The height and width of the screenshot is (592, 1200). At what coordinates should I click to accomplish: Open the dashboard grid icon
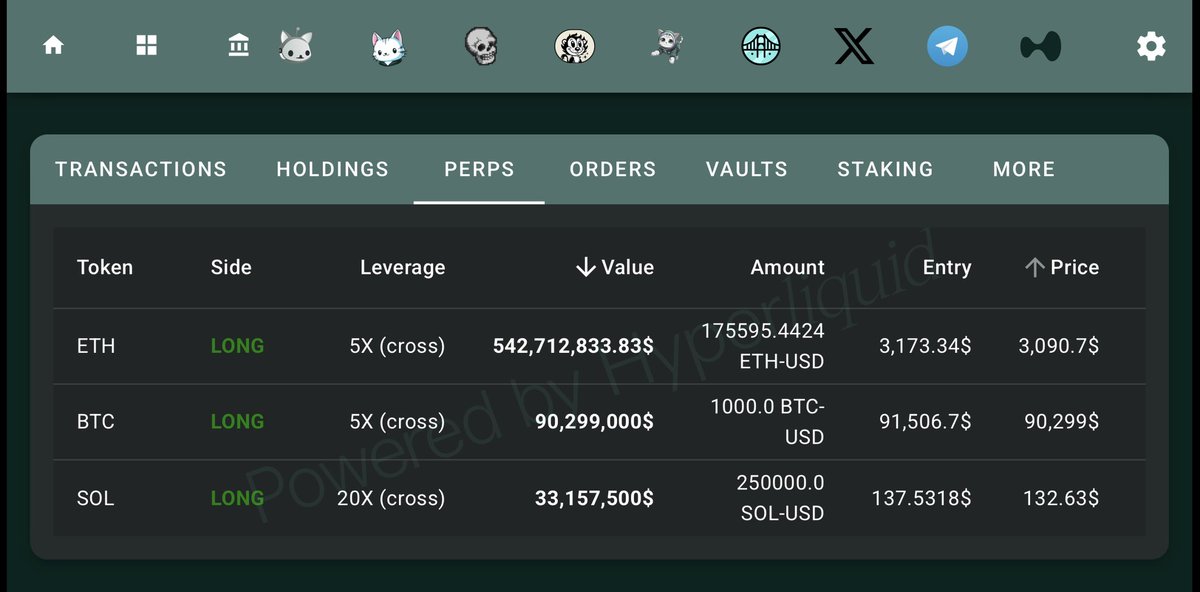(x=147, y=46)
